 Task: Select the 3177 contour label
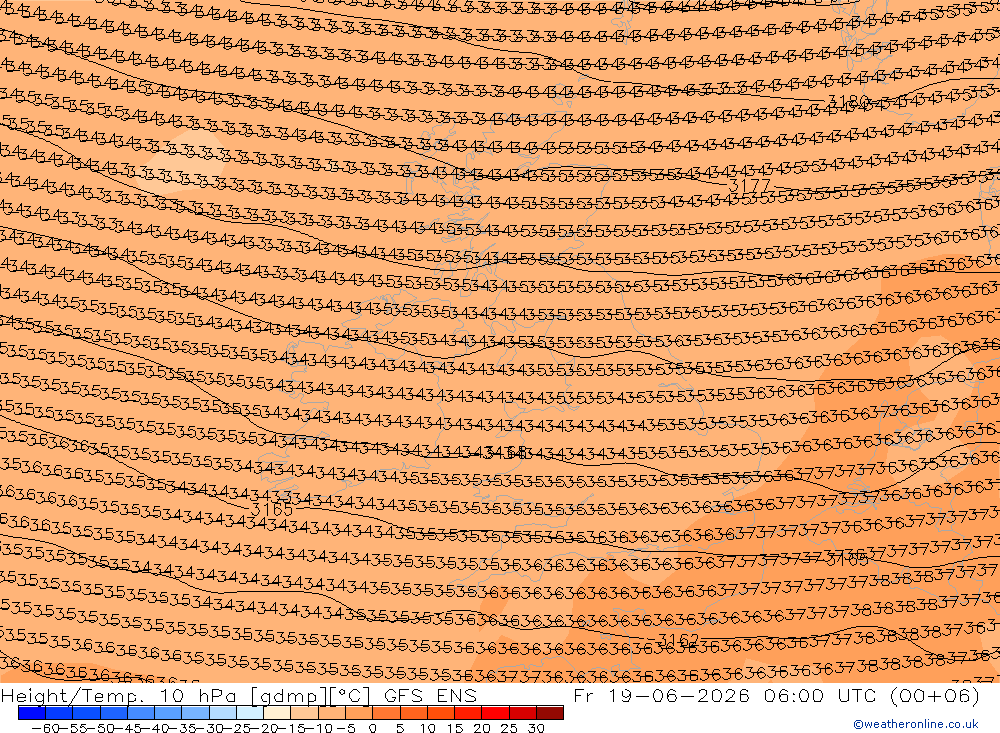point(749,186)
